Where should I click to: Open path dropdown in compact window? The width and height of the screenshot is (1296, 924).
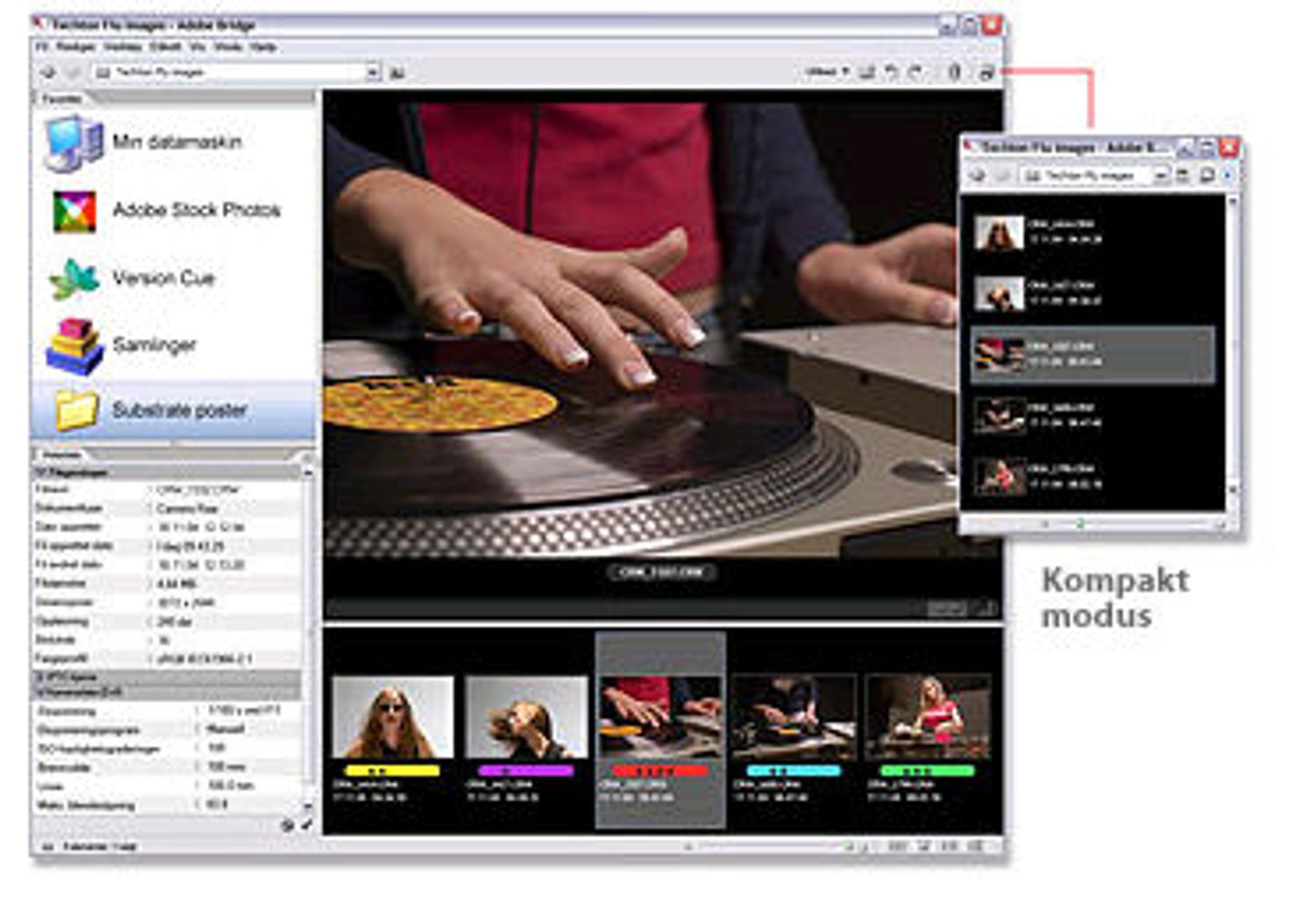[1161, 175]
